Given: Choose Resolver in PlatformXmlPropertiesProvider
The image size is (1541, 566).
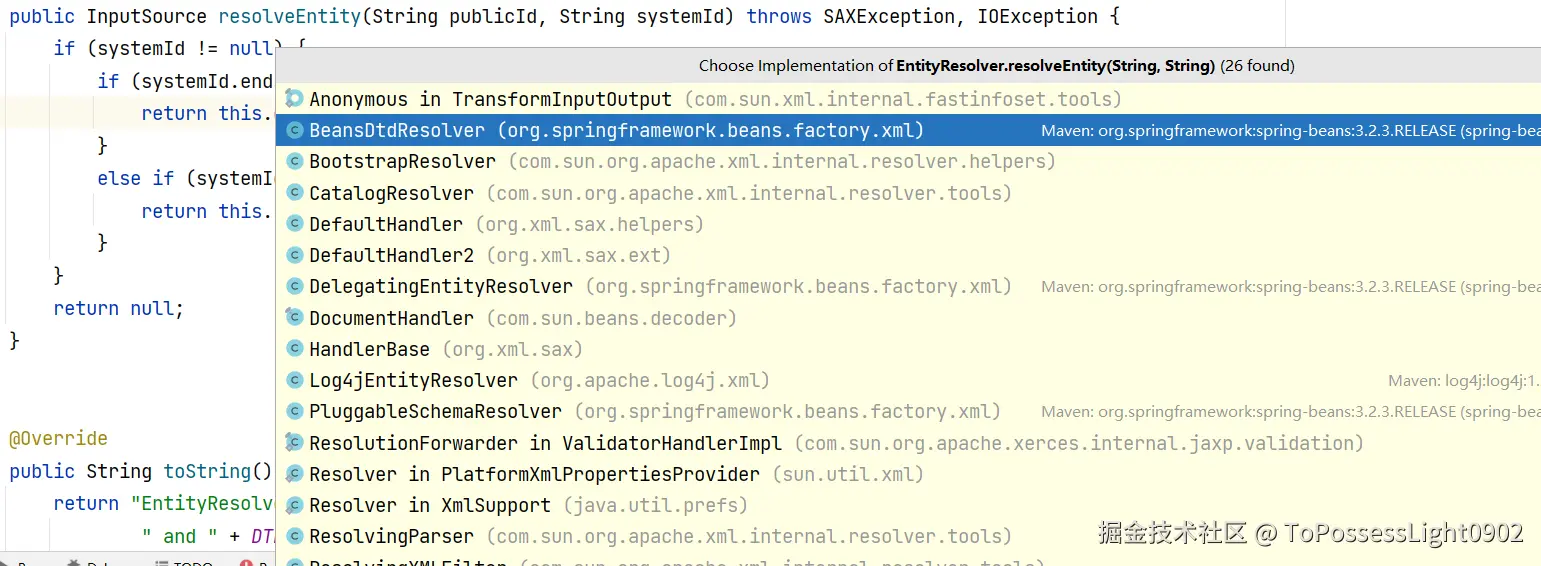Looking at the screenshot, I should (x=534, y=474).
